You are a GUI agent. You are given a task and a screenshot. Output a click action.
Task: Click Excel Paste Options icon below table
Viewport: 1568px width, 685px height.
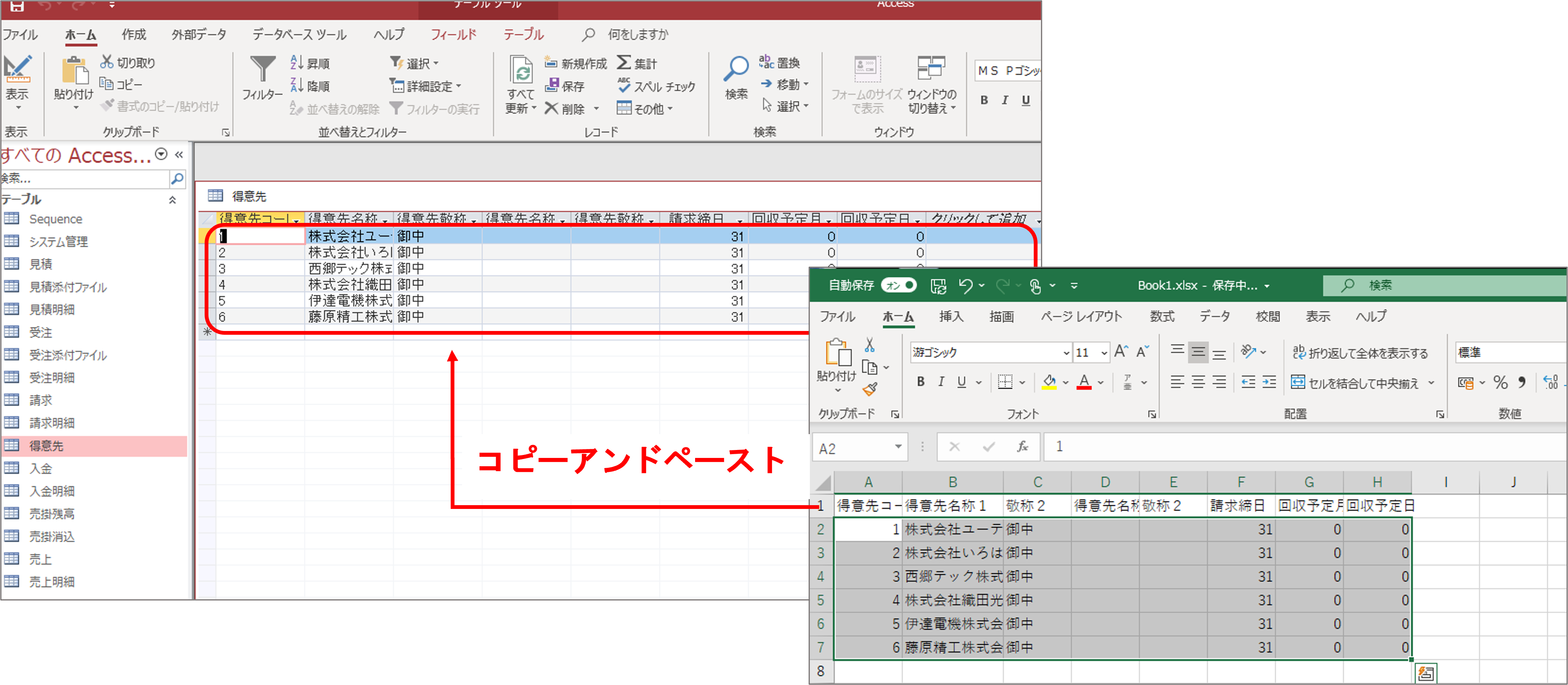1426,673
